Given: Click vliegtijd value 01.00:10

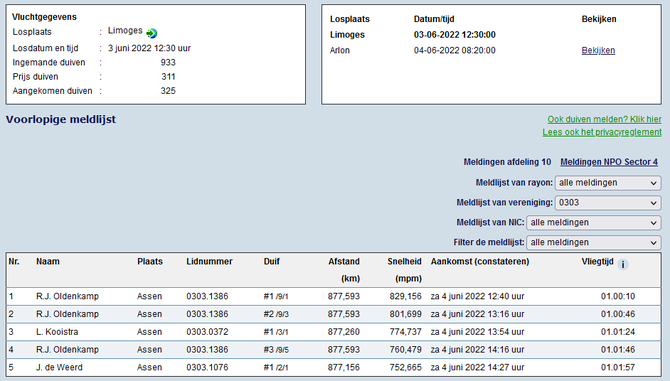Looking at the screenshot, I should pos(618,296).
